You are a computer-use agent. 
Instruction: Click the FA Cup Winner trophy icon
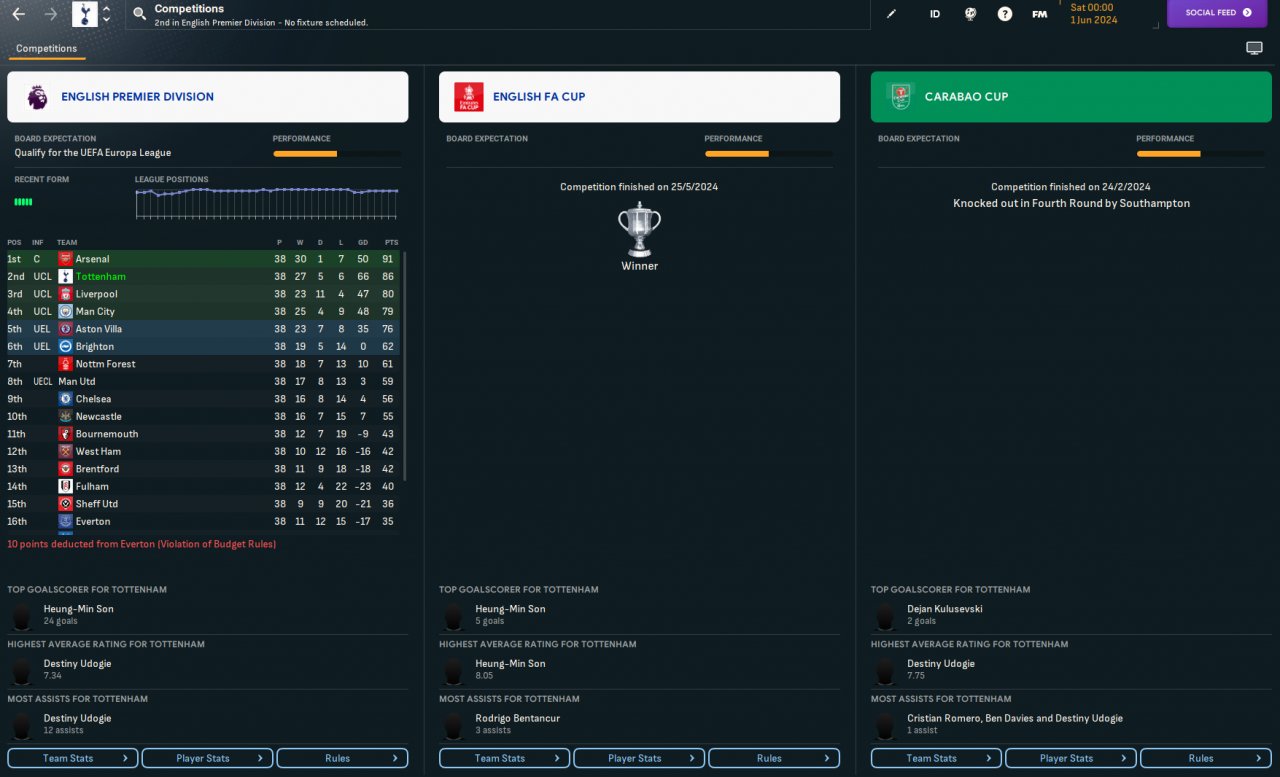point(639,229)
